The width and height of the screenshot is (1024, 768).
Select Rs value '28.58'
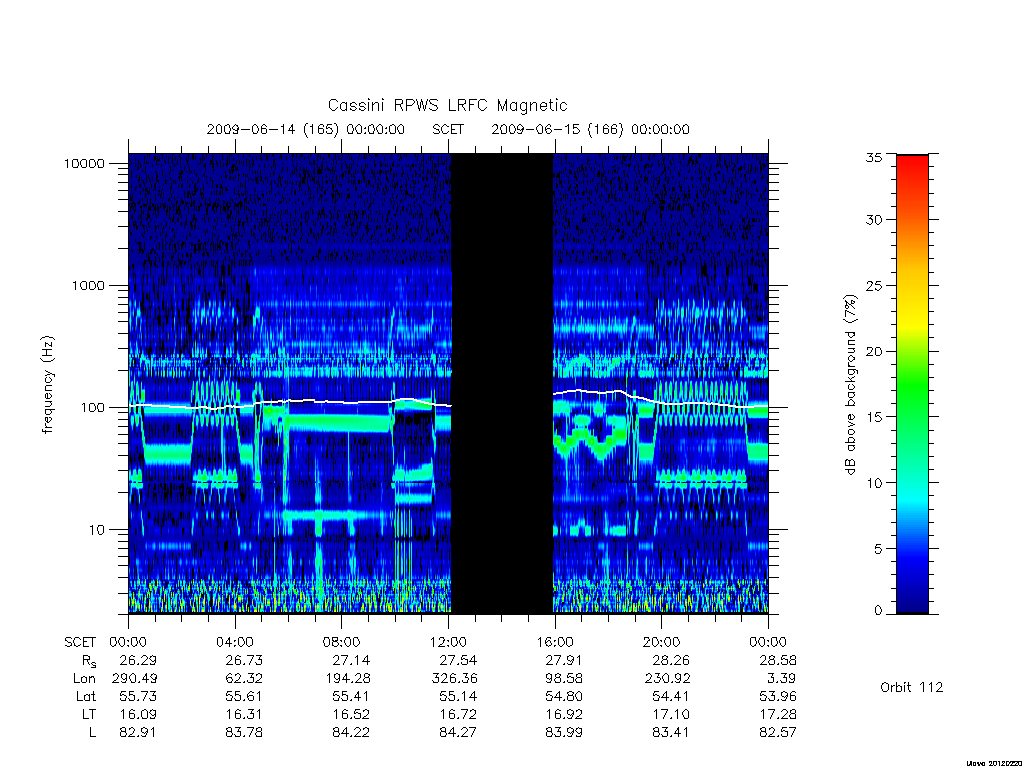[777, 660]
